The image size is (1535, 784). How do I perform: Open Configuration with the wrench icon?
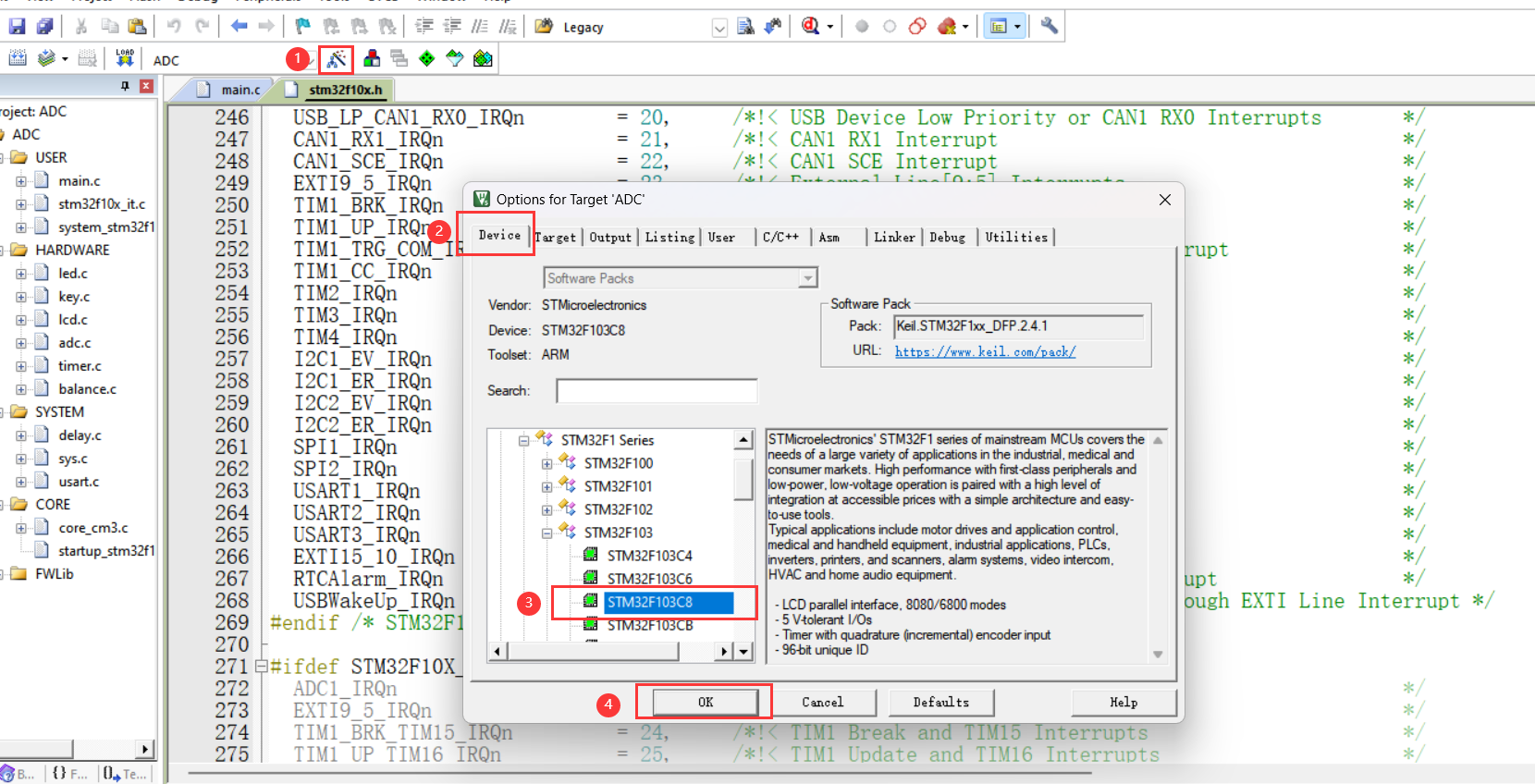click(1049, 26)
